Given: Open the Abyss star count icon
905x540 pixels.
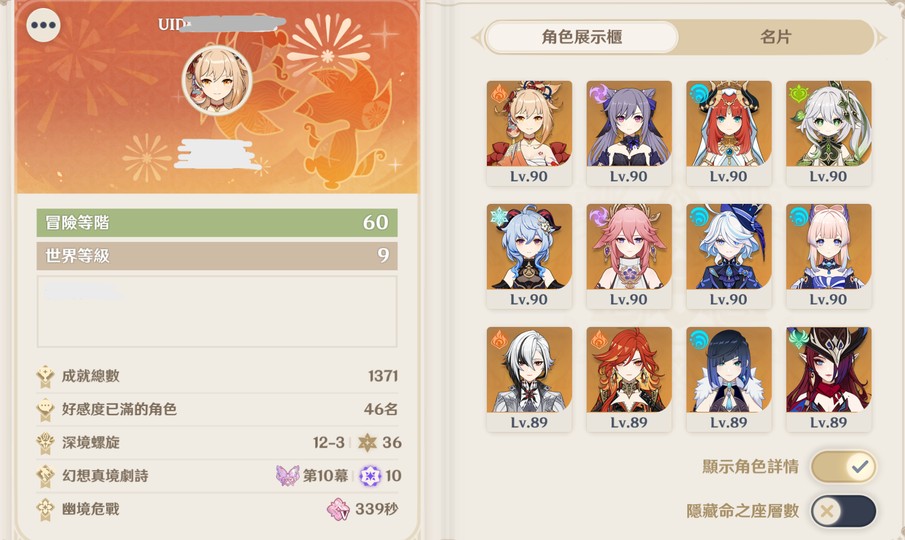Looking at the screenshot, I should 367,442.
